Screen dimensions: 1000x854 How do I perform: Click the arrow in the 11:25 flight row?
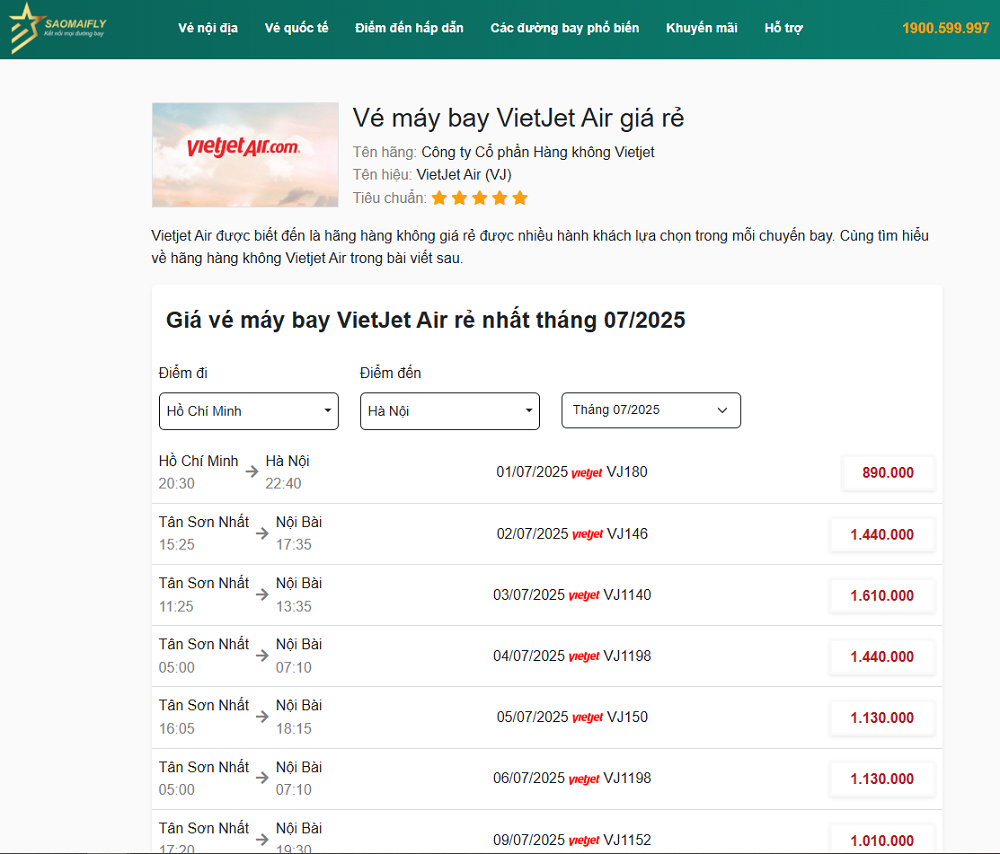click(262, 594)
